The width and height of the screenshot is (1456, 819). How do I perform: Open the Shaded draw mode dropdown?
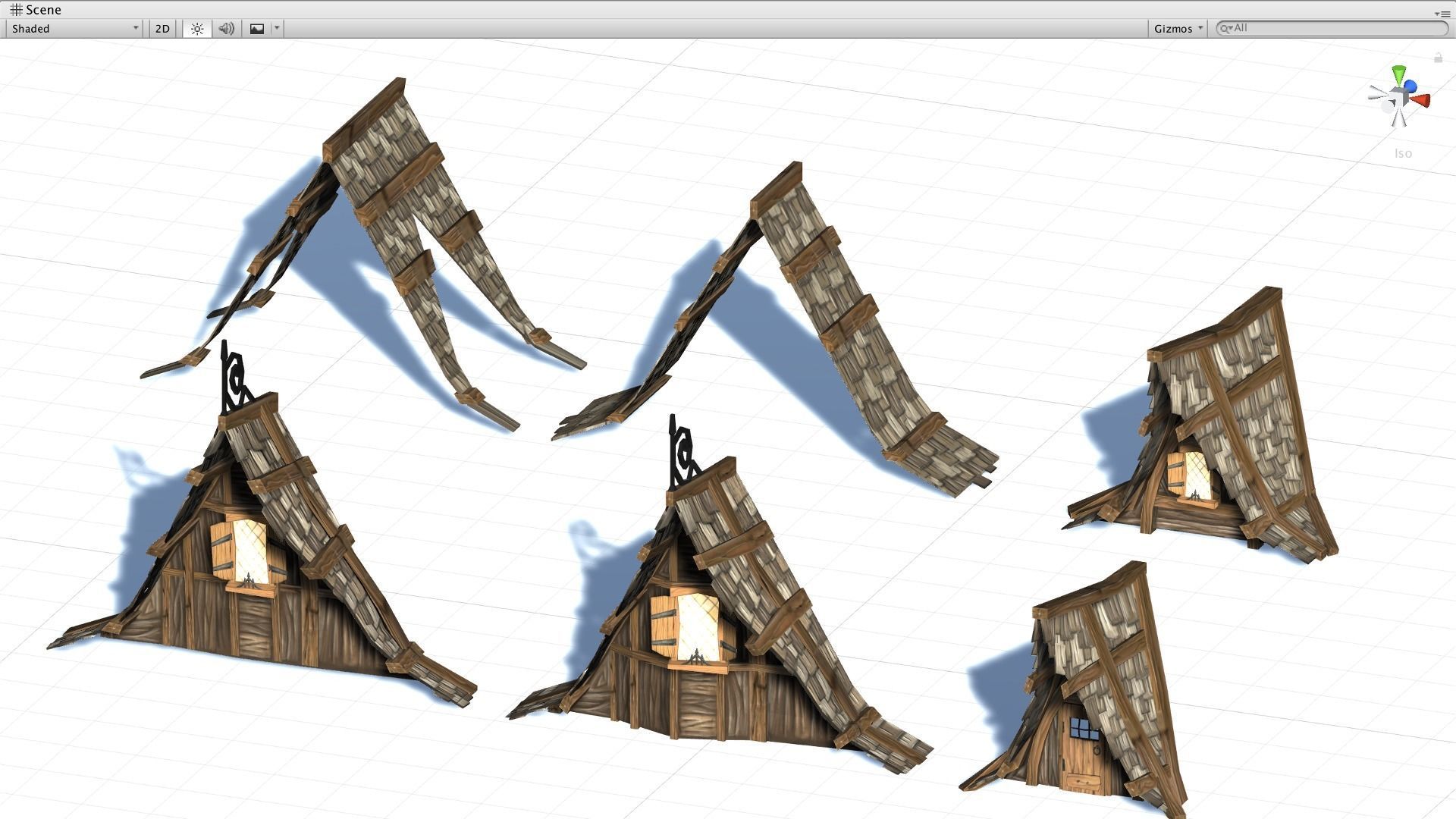point(74,29)
